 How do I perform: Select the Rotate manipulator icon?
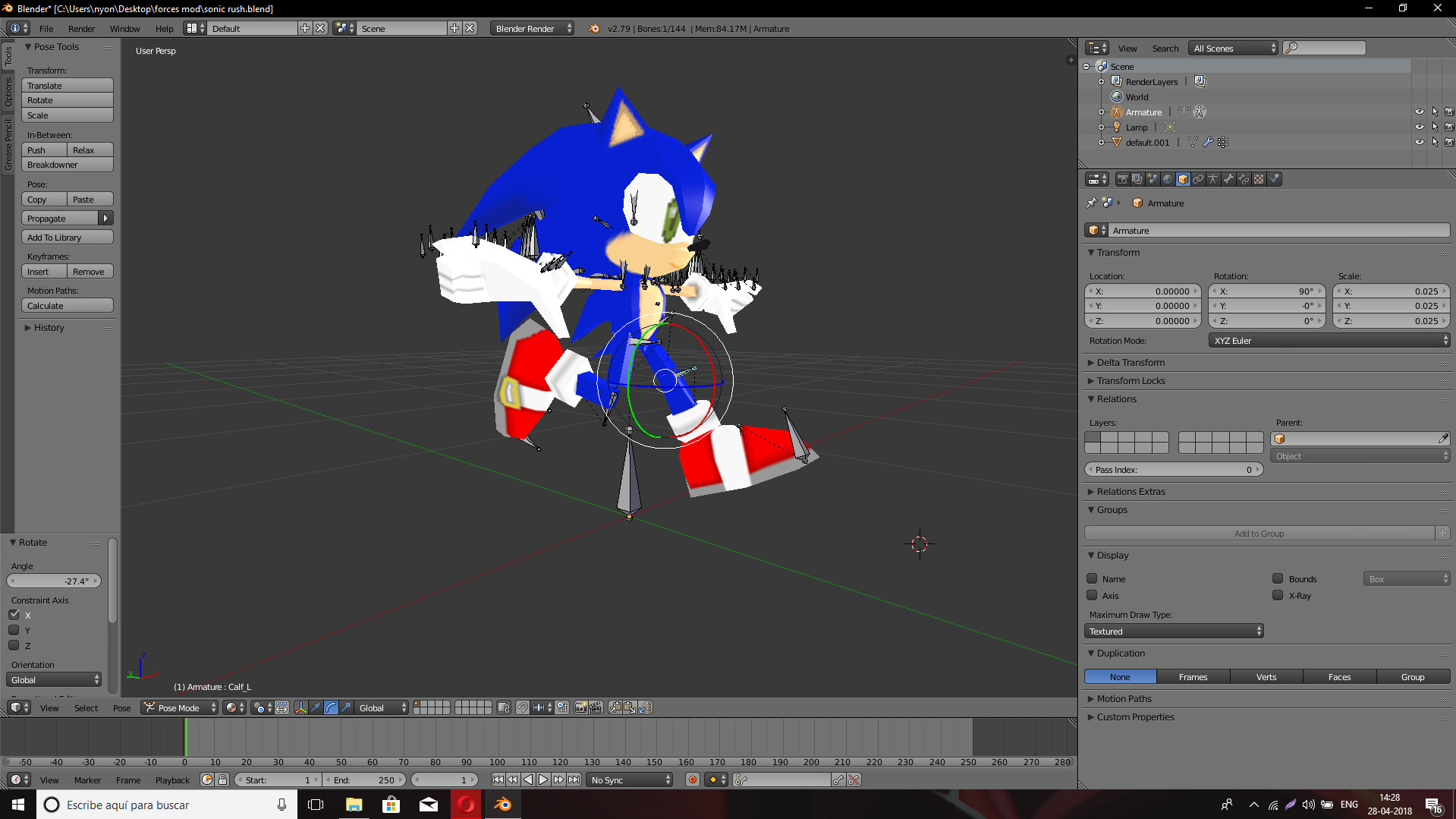point(331,707)
